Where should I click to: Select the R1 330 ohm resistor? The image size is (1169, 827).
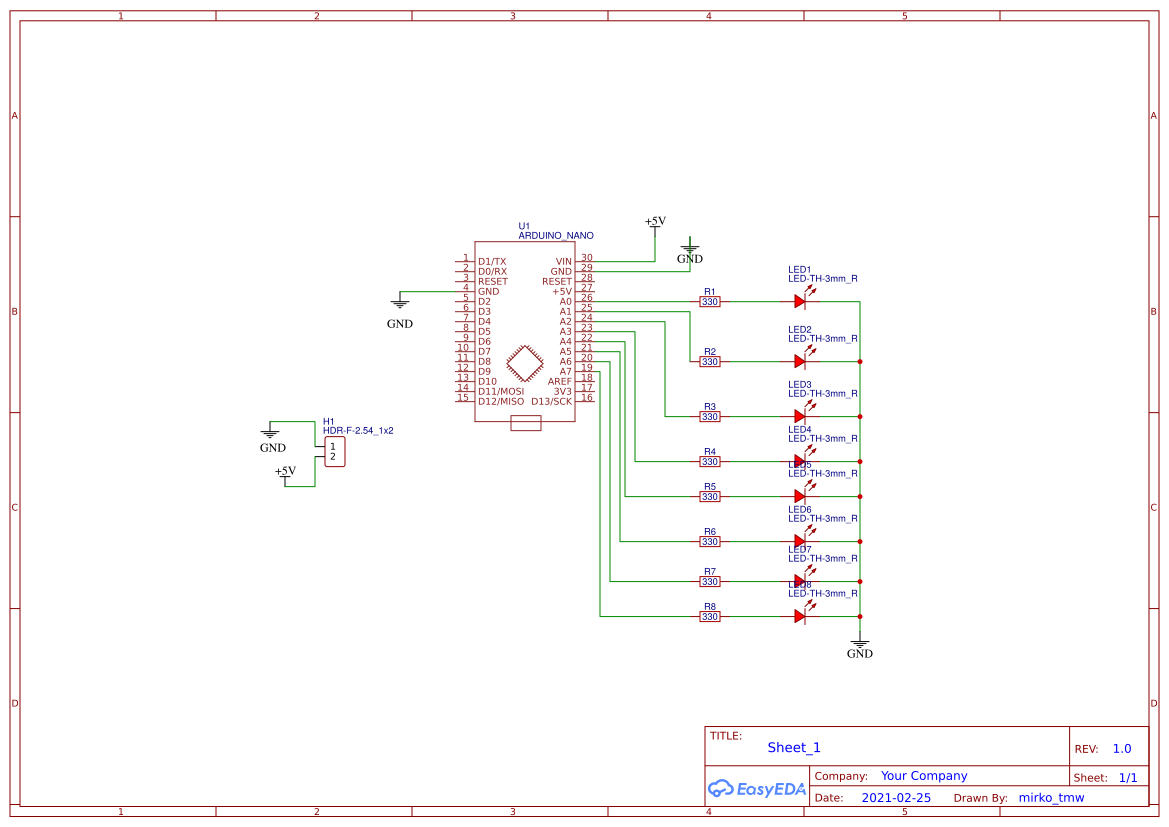point(710,301)
